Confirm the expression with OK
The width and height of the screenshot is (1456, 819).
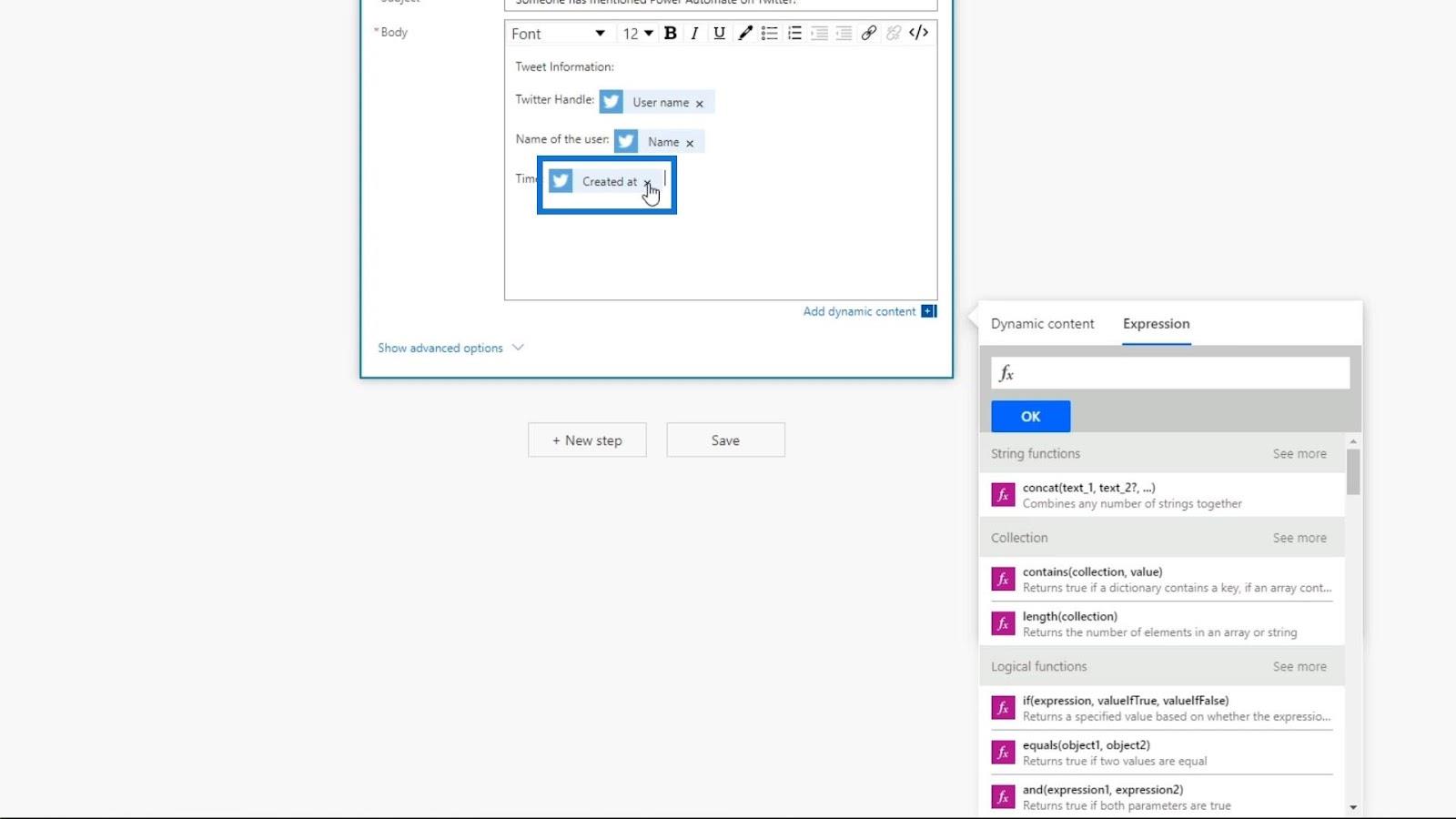pyautogui.click(x=1030, y=416)
